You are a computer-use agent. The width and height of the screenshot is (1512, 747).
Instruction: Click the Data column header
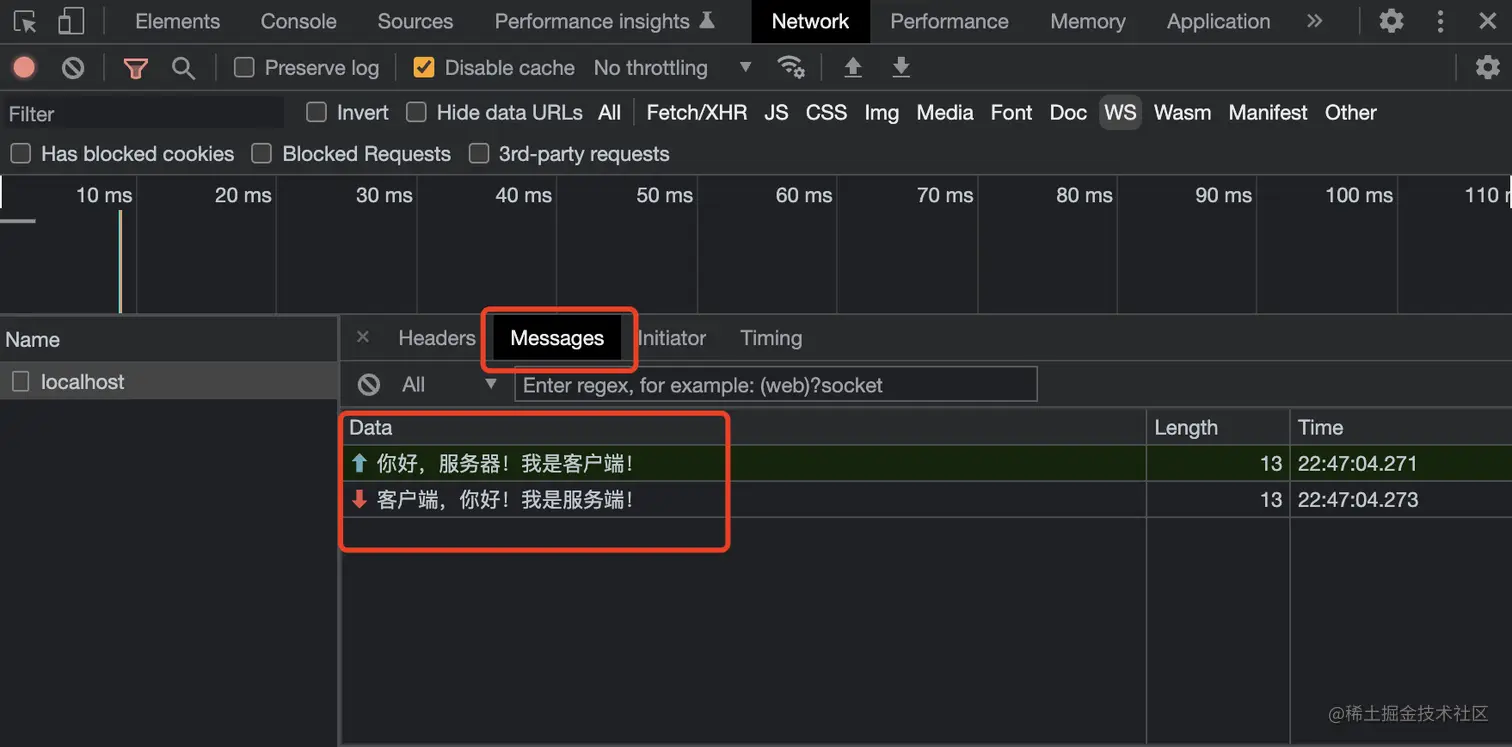(743, 427)
